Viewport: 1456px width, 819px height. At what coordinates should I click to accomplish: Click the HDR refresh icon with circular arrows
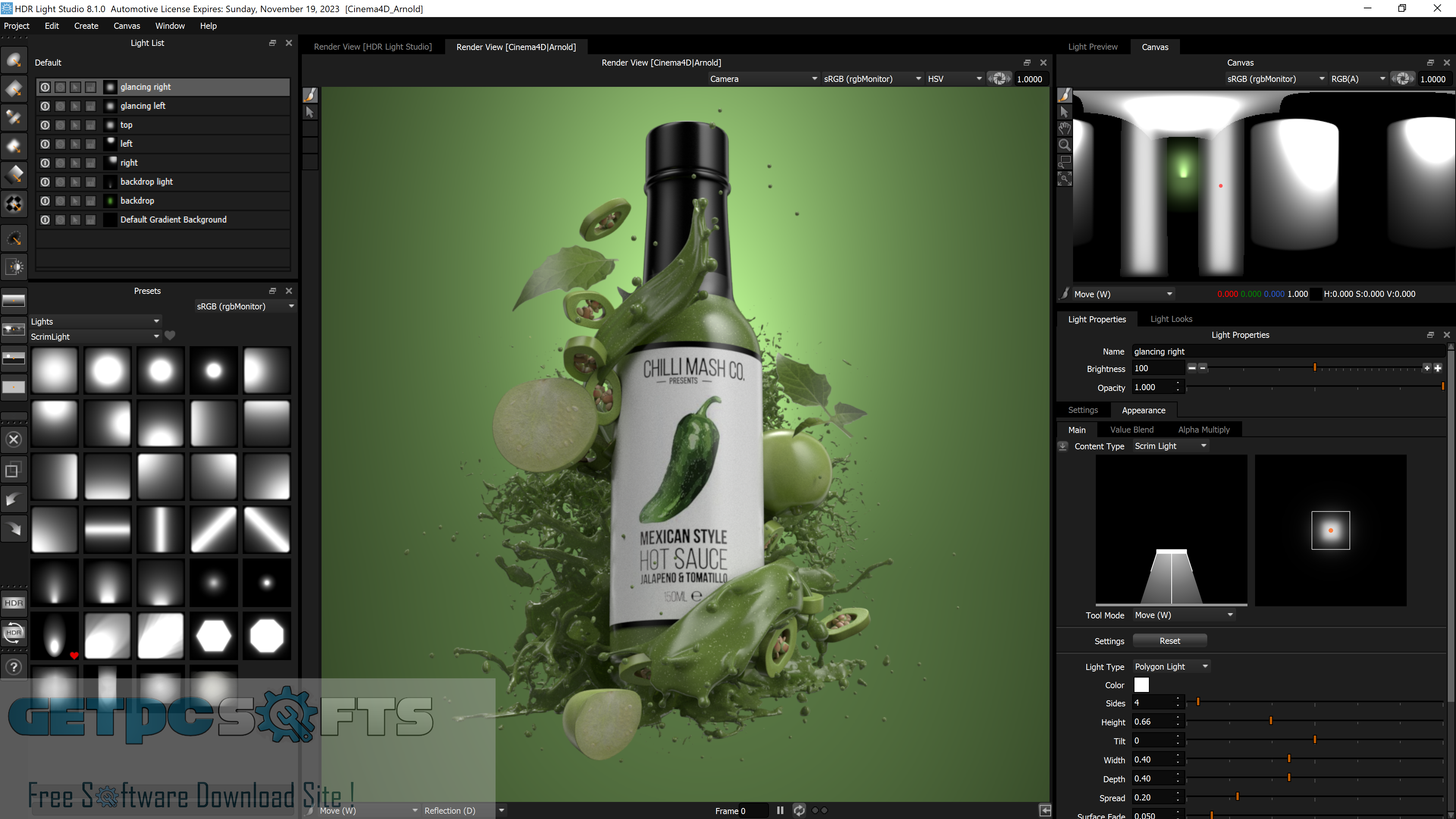click(x=14, y=632)
